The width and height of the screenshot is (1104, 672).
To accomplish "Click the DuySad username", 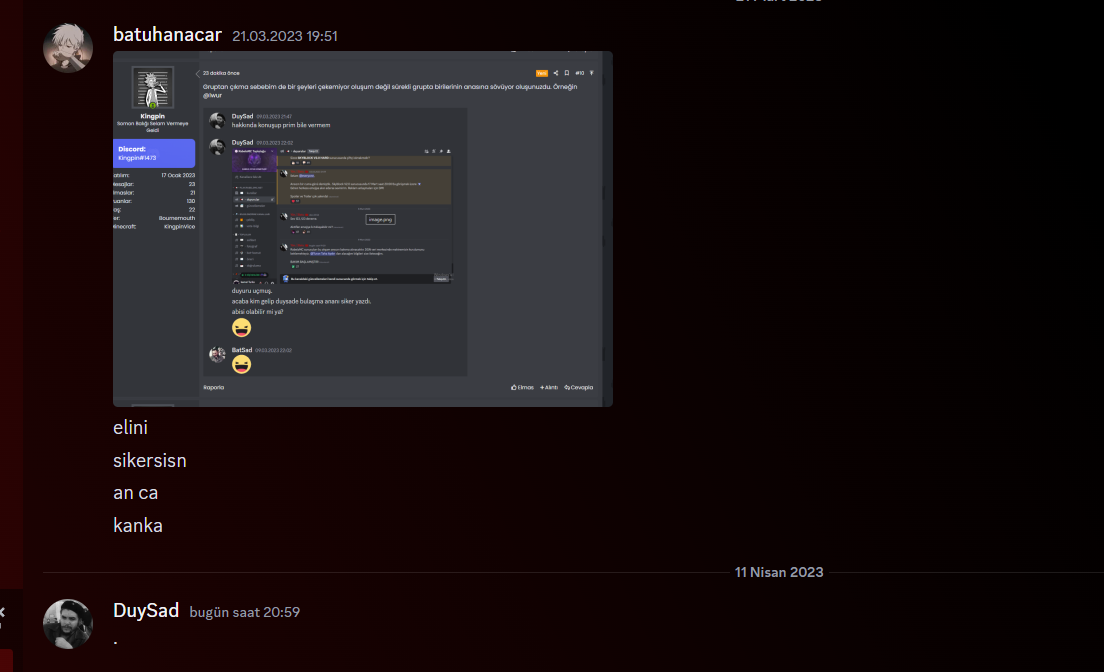I will click(x=146, y=611).
